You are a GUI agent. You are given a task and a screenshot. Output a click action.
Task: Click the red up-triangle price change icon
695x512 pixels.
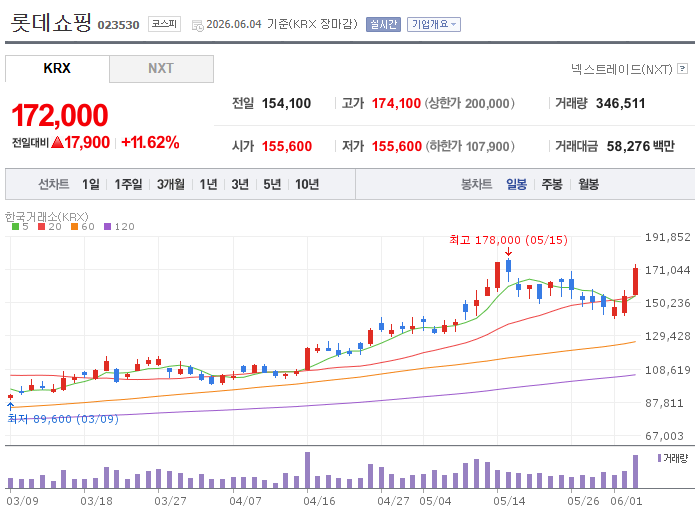click(x=57, y=142)
